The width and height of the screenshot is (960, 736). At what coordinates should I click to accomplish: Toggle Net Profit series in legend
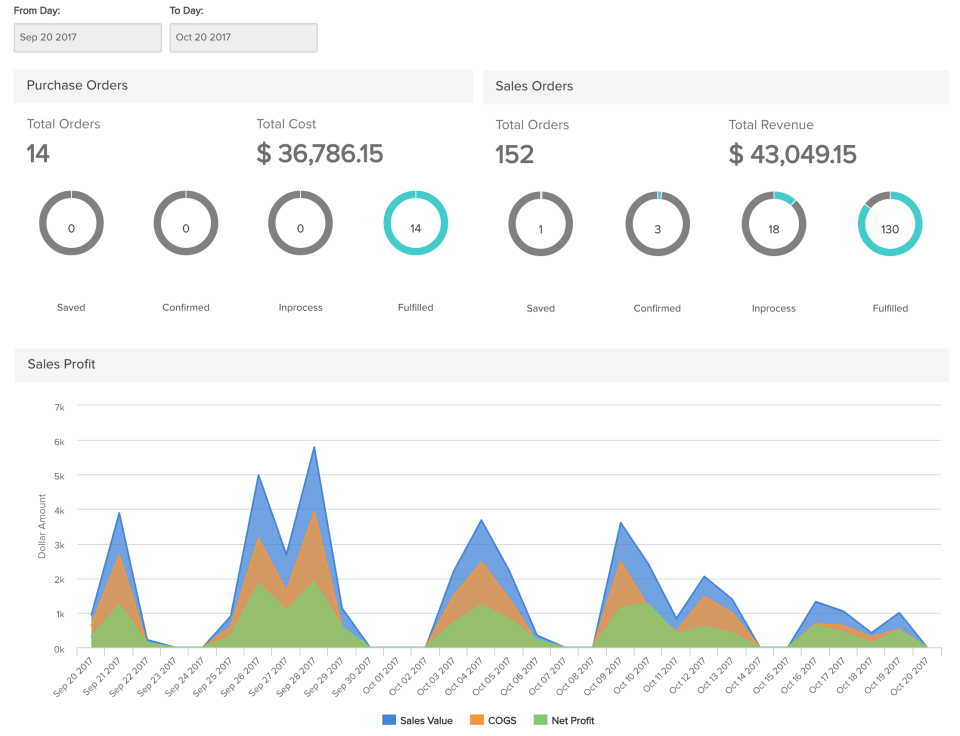(x=564, y=720)
